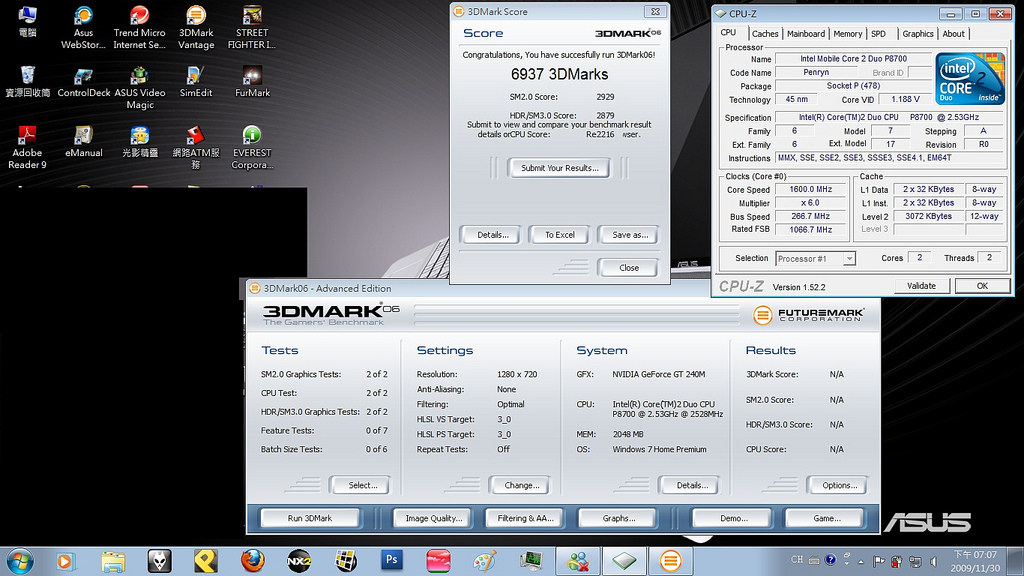Open the eManual desktop icon
Viewport: 1024px width, 576px height.
84,142
